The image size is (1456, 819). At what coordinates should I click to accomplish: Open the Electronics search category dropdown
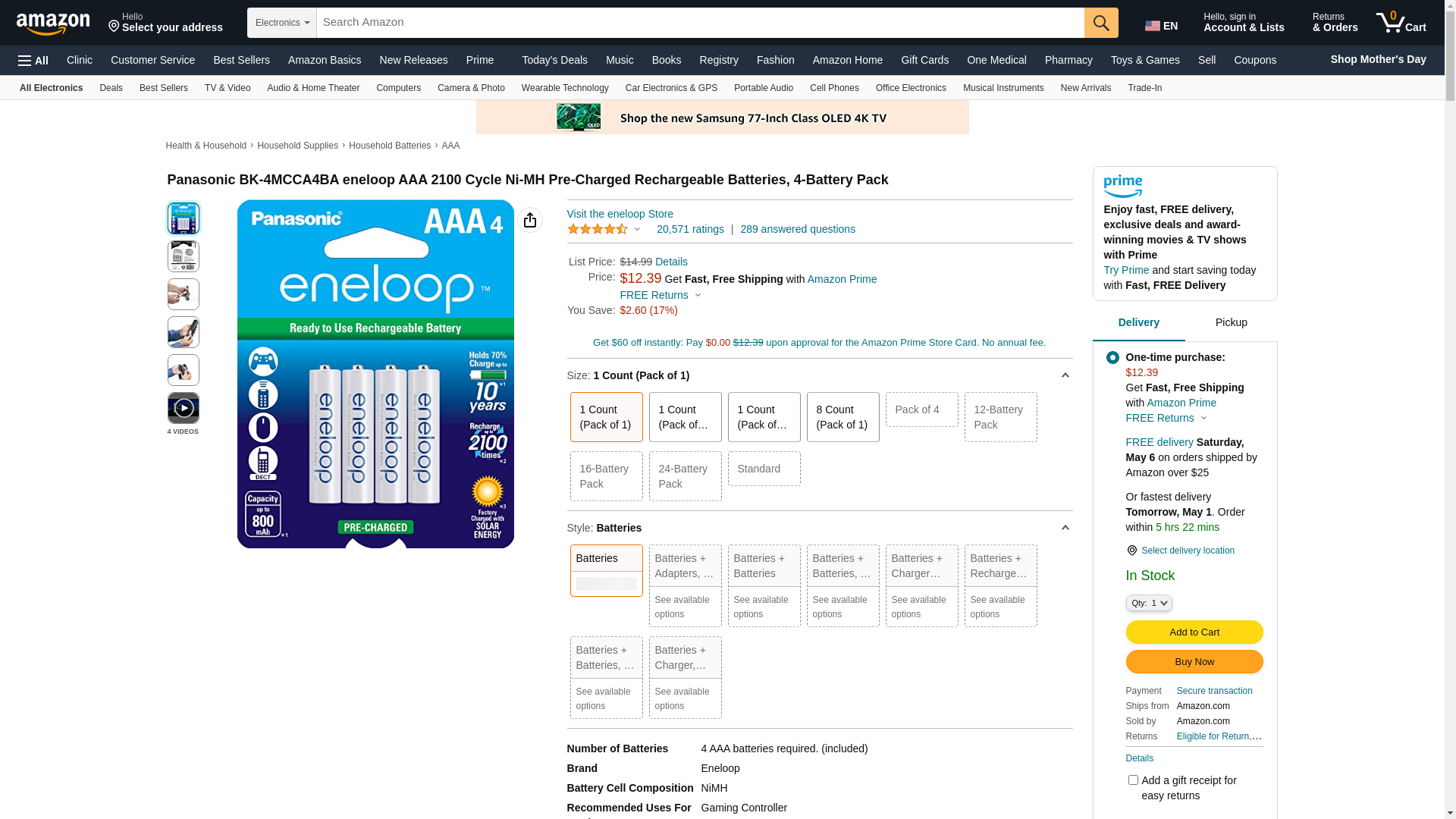coord(282,23)
